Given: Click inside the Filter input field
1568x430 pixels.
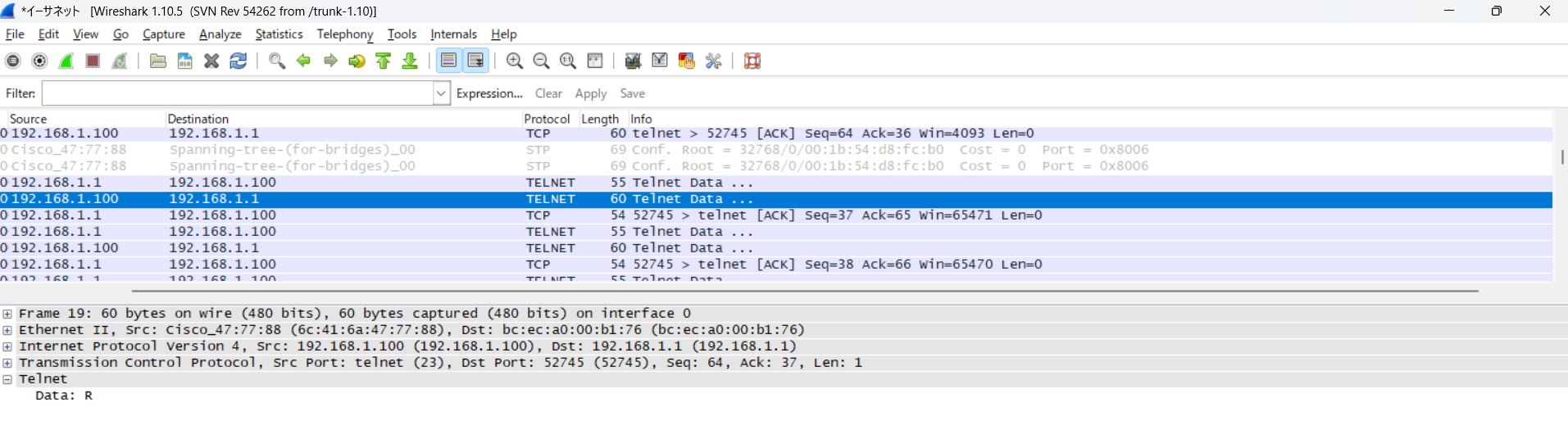Looking at the screenshot, I should [x=236, y=93].
